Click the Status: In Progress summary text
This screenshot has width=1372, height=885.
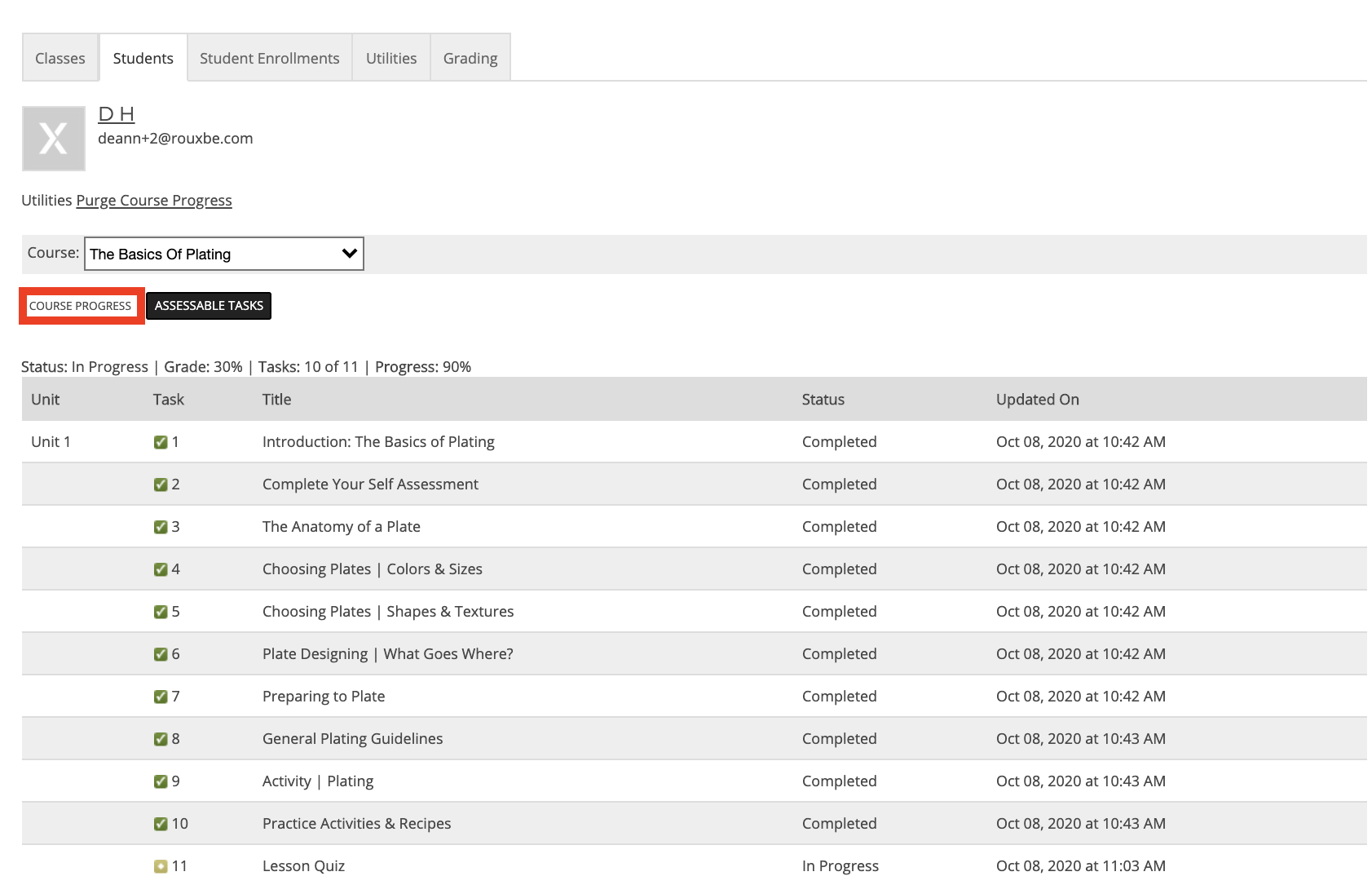(x=85, y=367)
